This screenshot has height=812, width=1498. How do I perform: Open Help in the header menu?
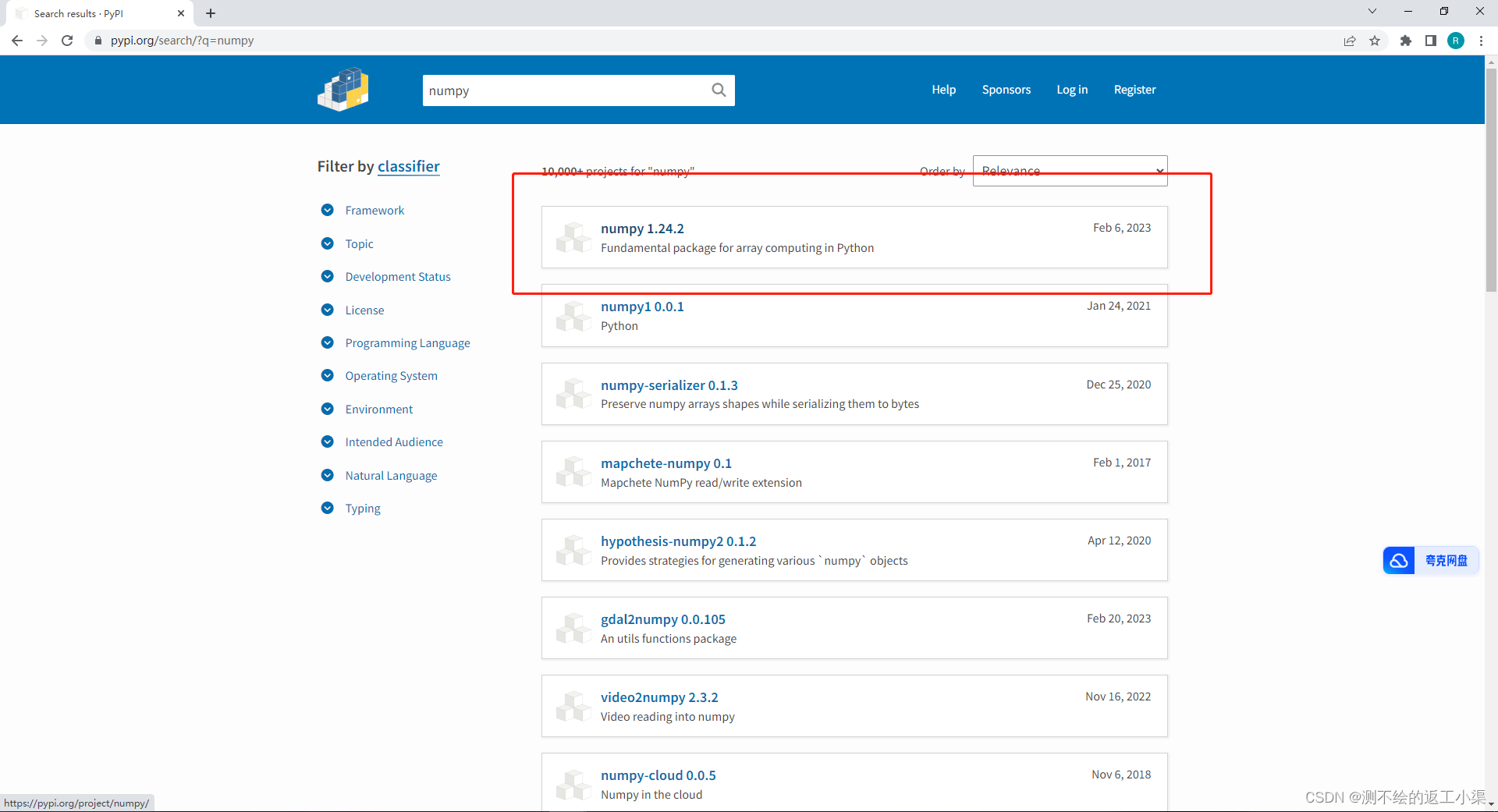(943, 90)
